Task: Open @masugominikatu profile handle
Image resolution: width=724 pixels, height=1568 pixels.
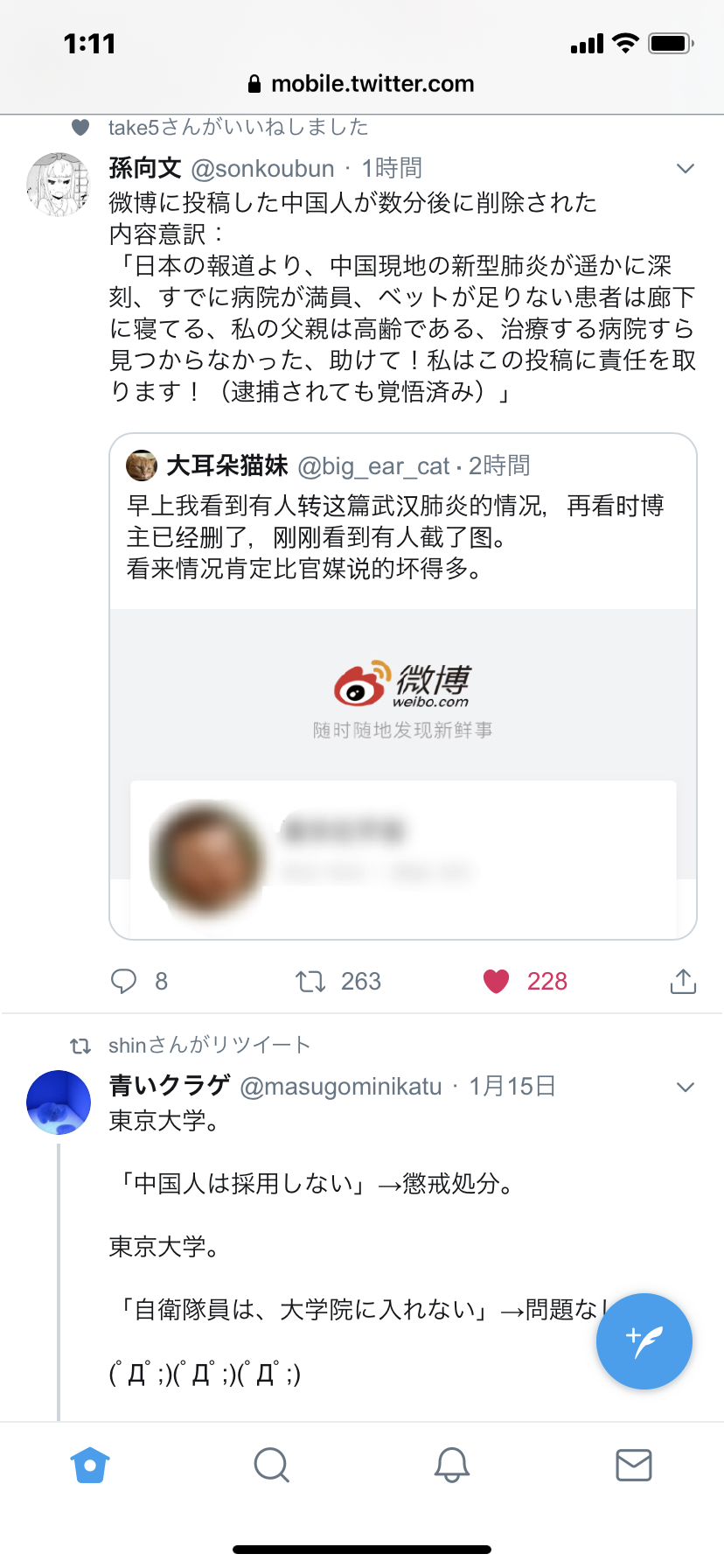Action: [341, 1087]
